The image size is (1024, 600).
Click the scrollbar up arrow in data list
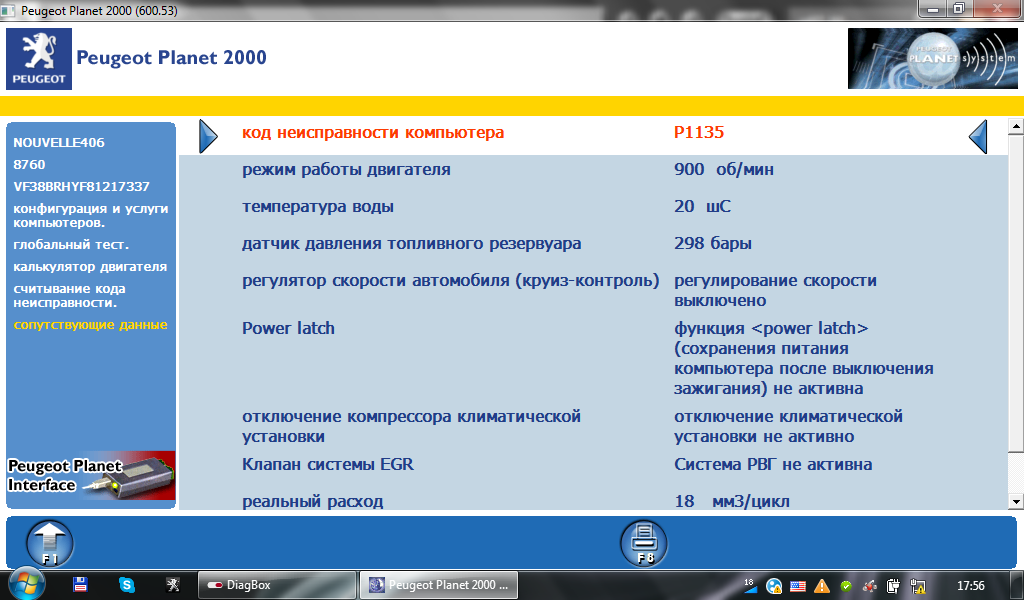[1015, 127]
